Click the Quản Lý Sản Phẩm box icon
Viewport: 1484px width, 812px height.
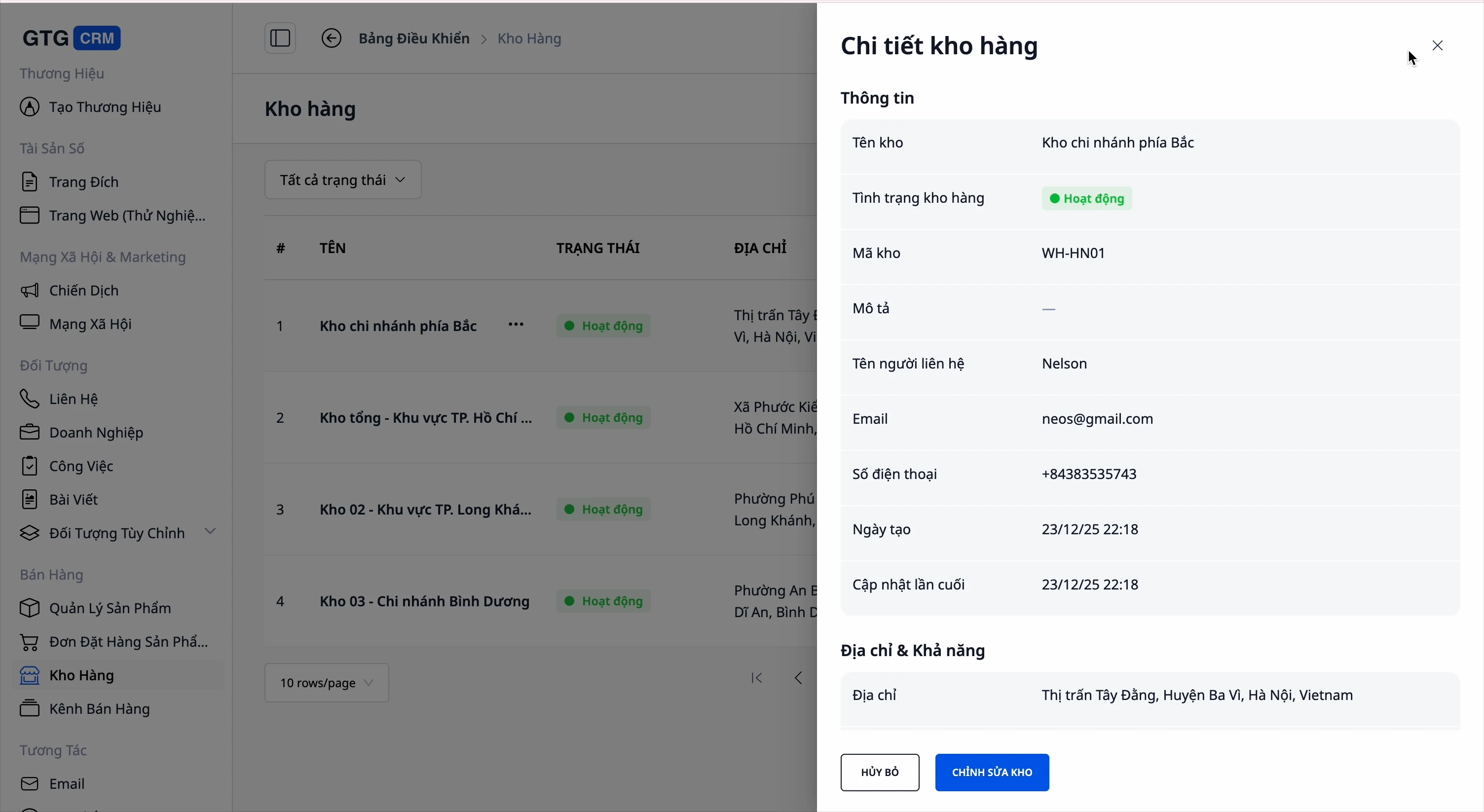(x=30, y=608)
